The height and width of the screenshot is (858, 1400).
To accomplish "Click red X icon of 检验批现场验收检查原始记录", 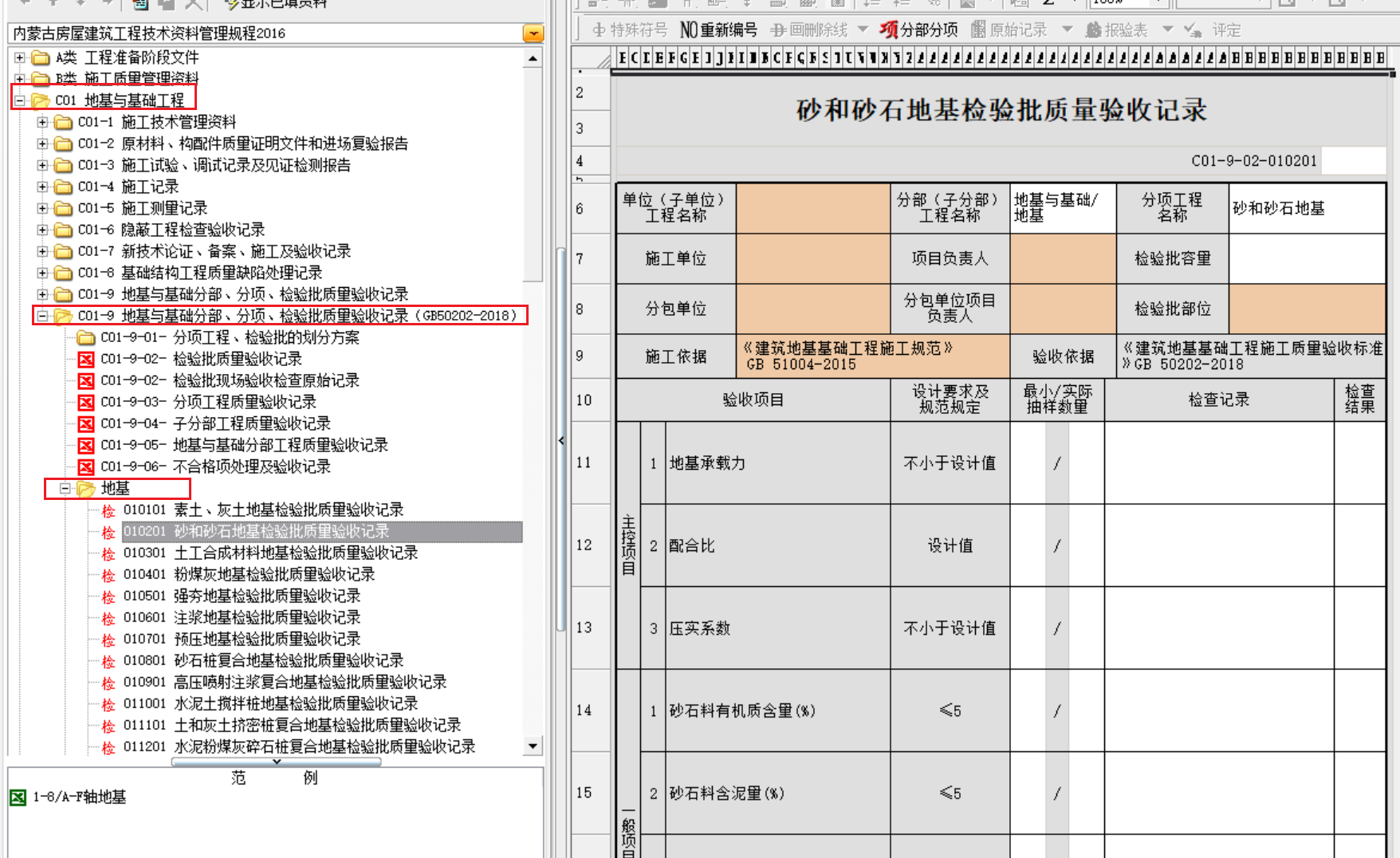I will pos(86,381).
